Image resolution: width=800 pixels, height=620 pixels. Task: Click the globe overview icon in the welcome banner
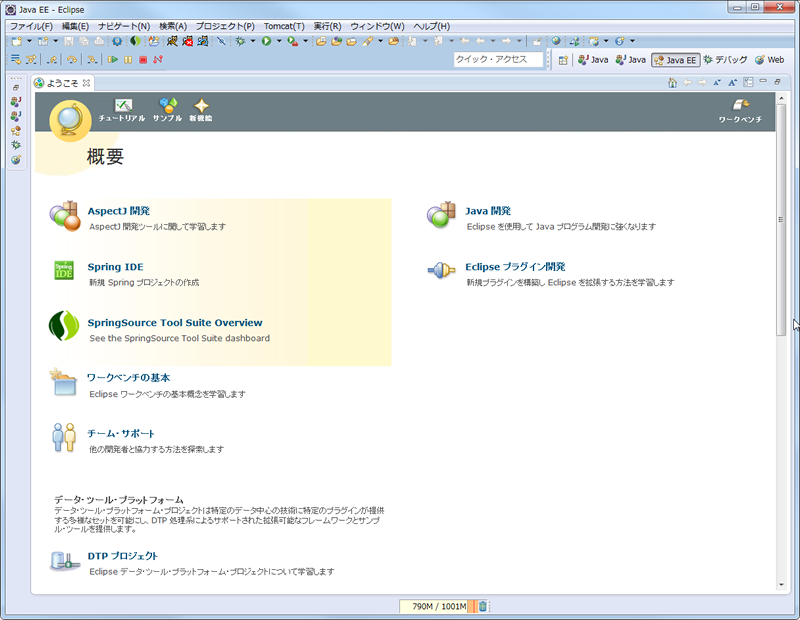70,121
